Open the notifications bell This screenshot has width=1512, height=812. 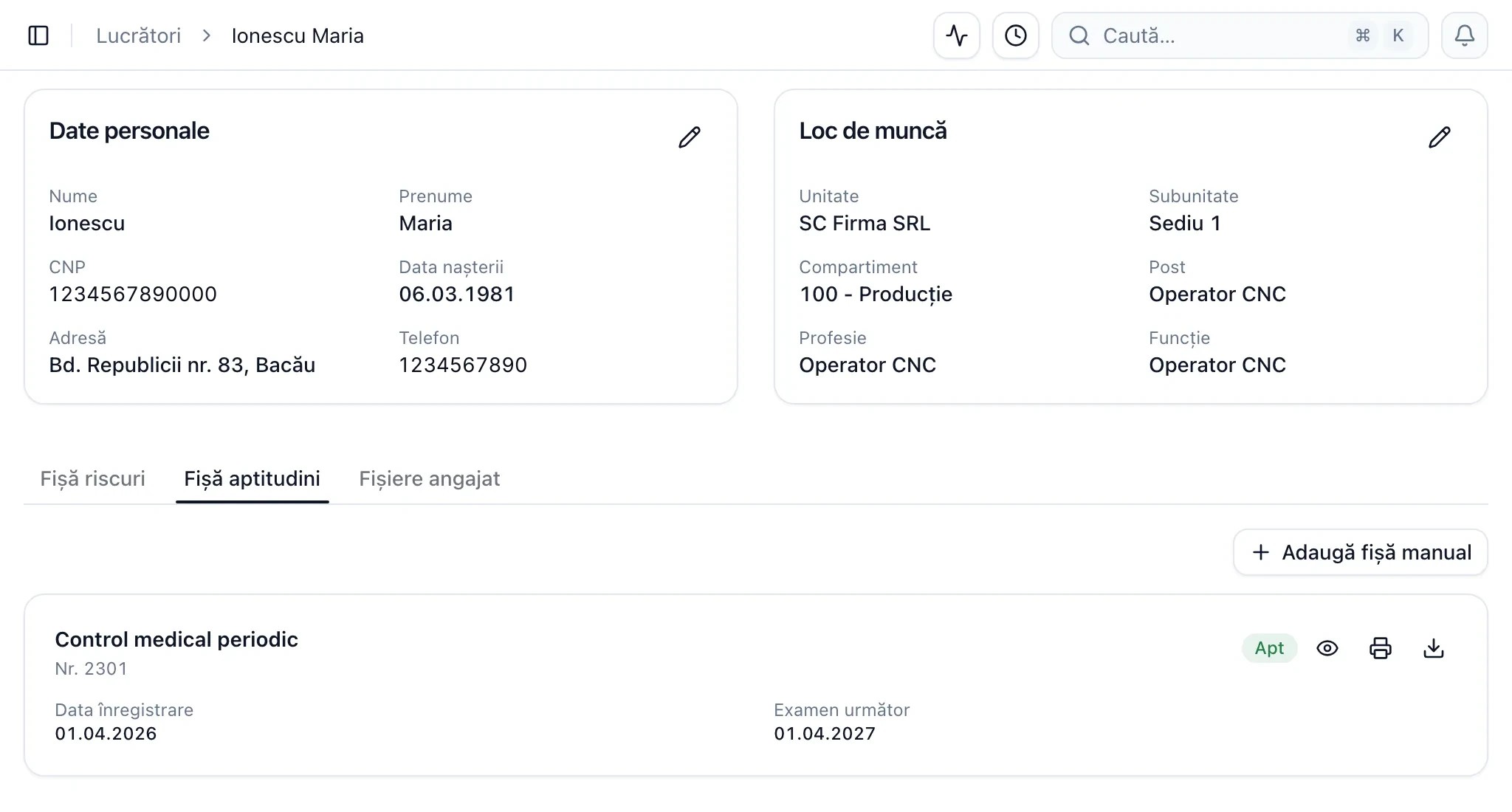point(1465,35)
